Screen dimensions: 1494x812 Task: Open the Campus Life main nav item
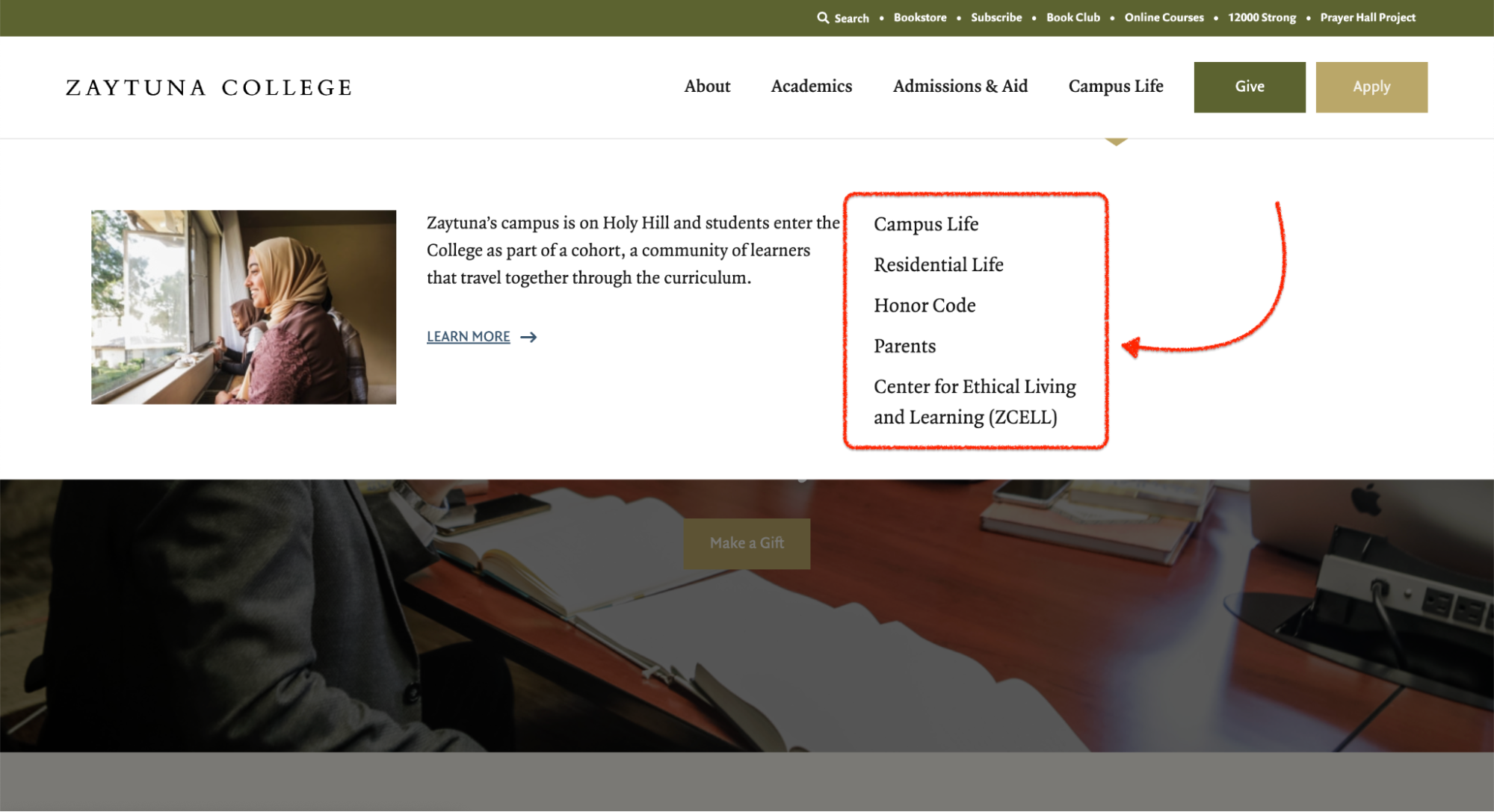pyautogui.click(x=1116, y=86)
